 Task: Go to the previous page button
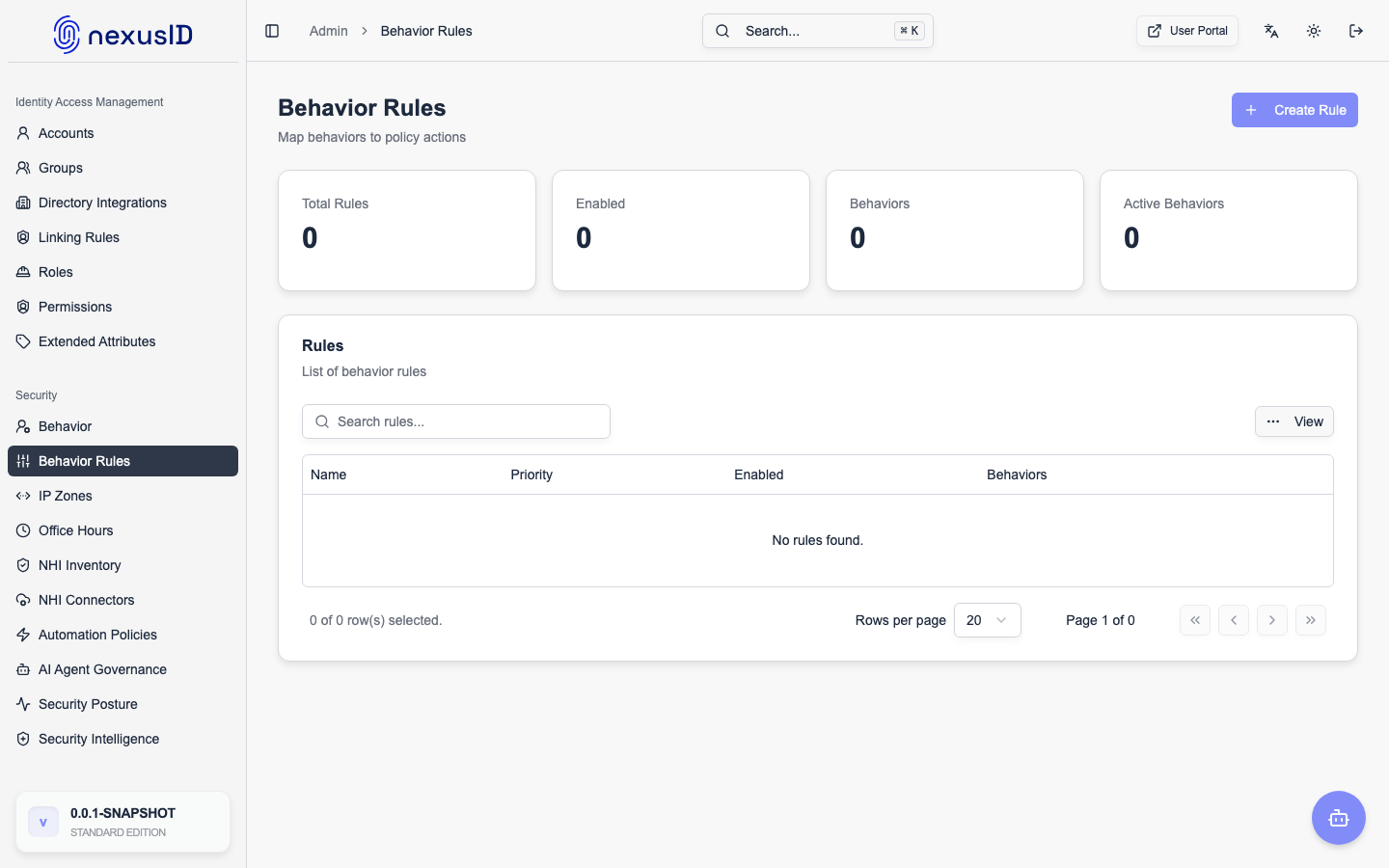coord(1234,620)
